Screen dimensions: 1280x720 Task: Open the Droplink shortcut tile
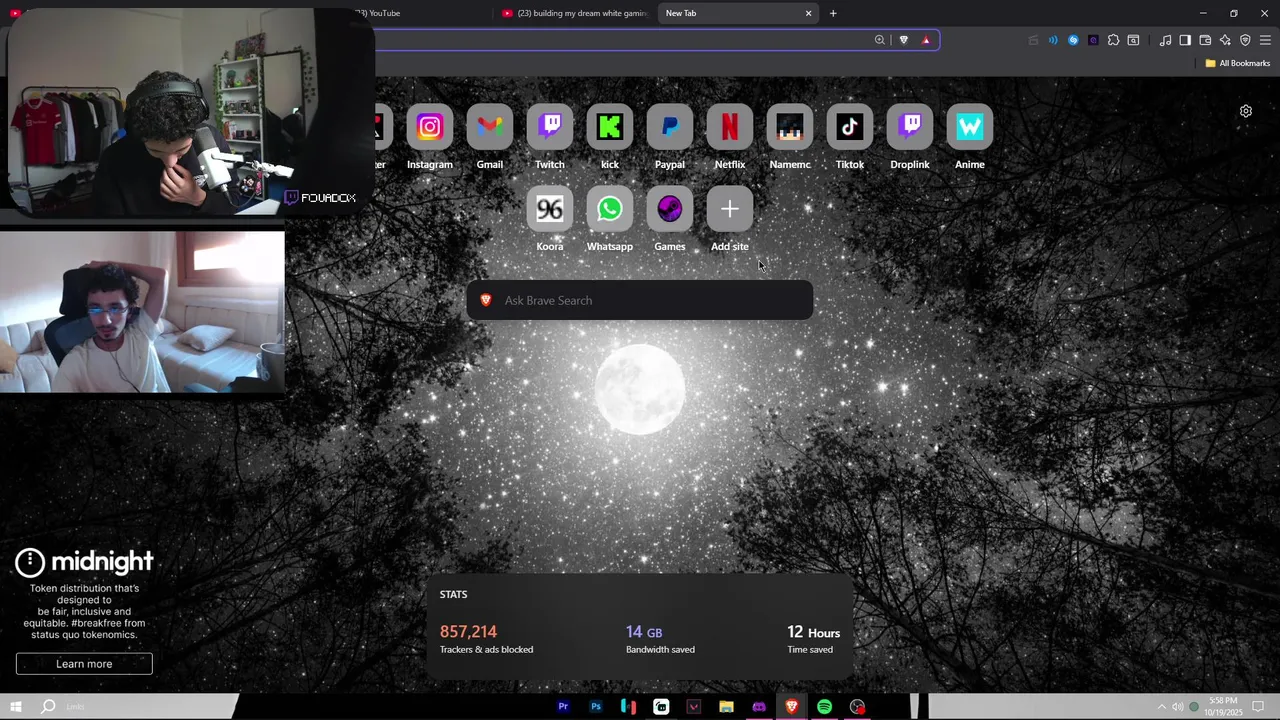(910, 128)
